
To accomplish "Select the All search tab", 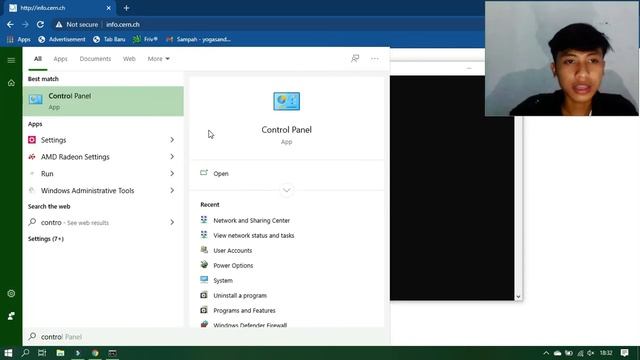I will coord(38,59).
